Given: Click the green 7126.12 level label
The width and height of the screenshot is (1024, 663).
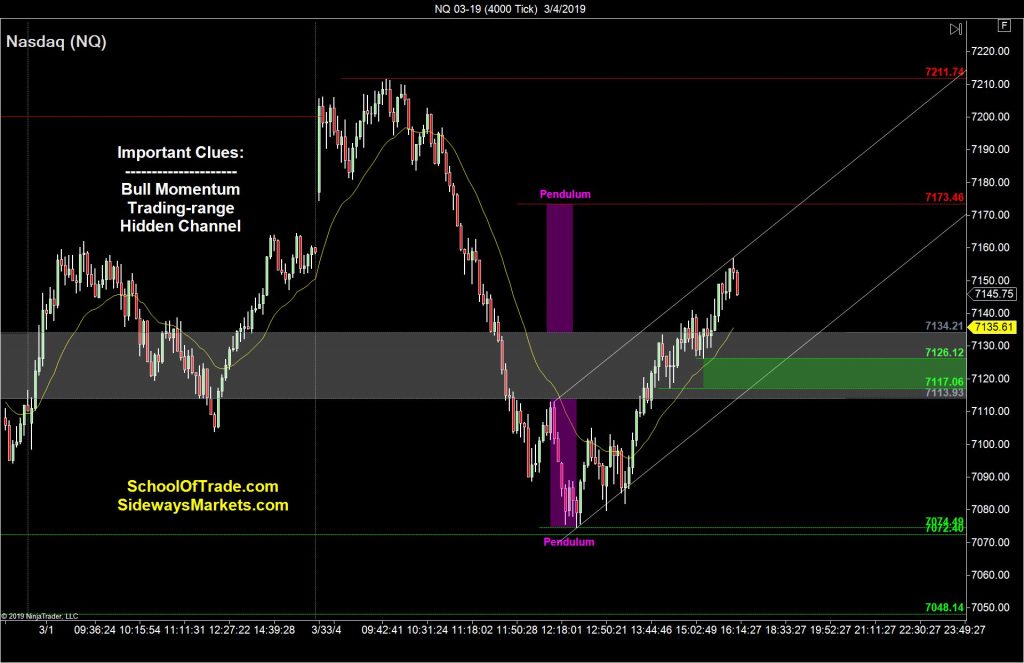Looking at the screenshot, I should (x=944, y=353).
